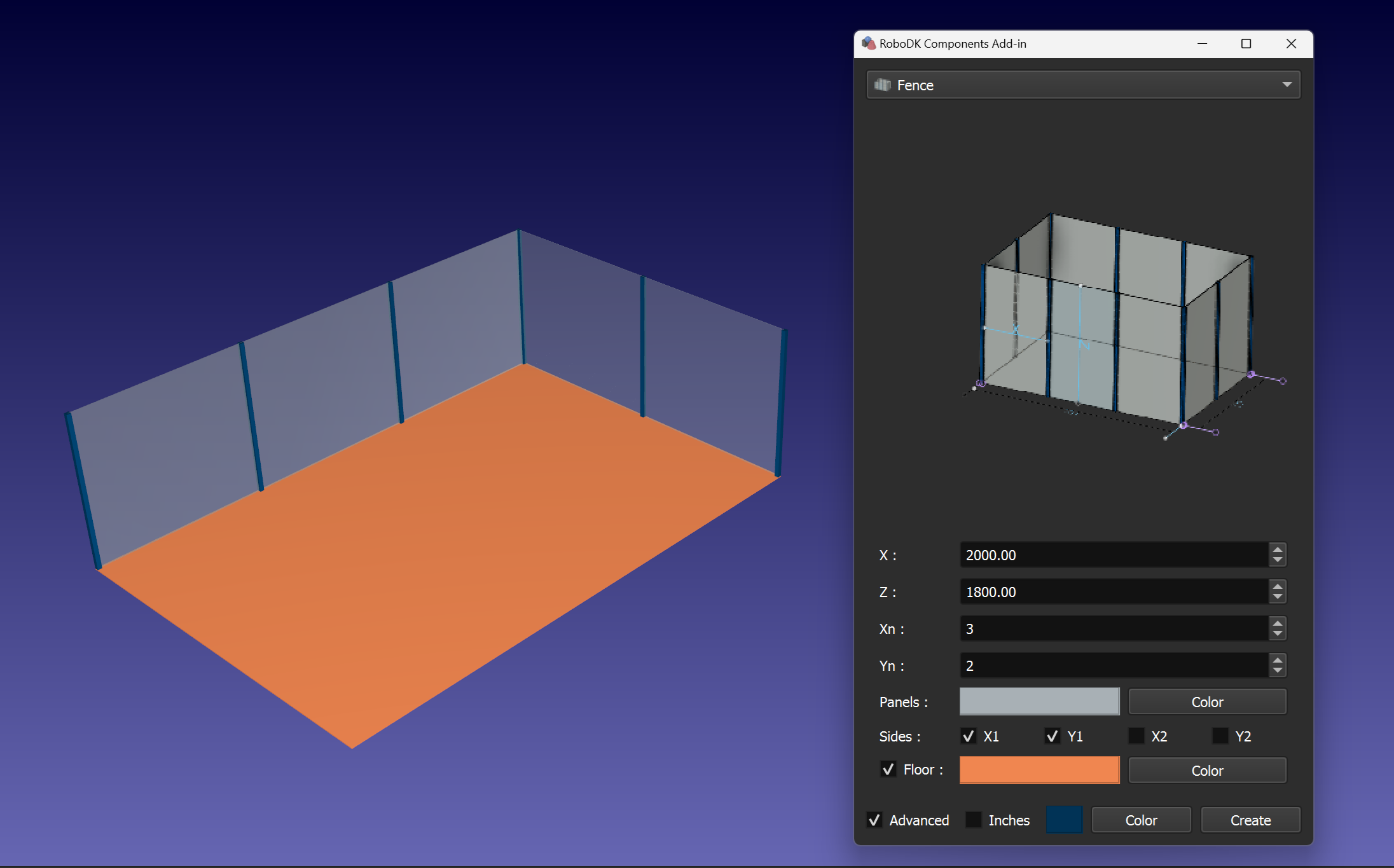Uncheck the X1 side option
1394x868 pixels.
coord(969,736)
